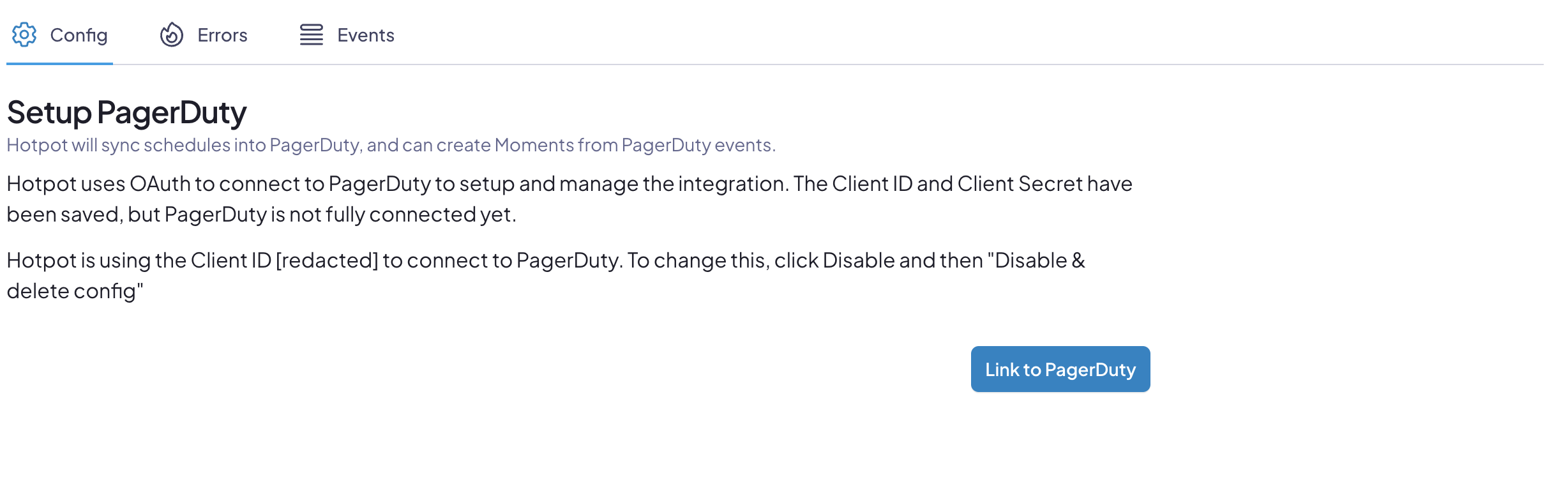Click the quoted "Disable & delete config" text

pyautogui.click(x=546, y=276)
